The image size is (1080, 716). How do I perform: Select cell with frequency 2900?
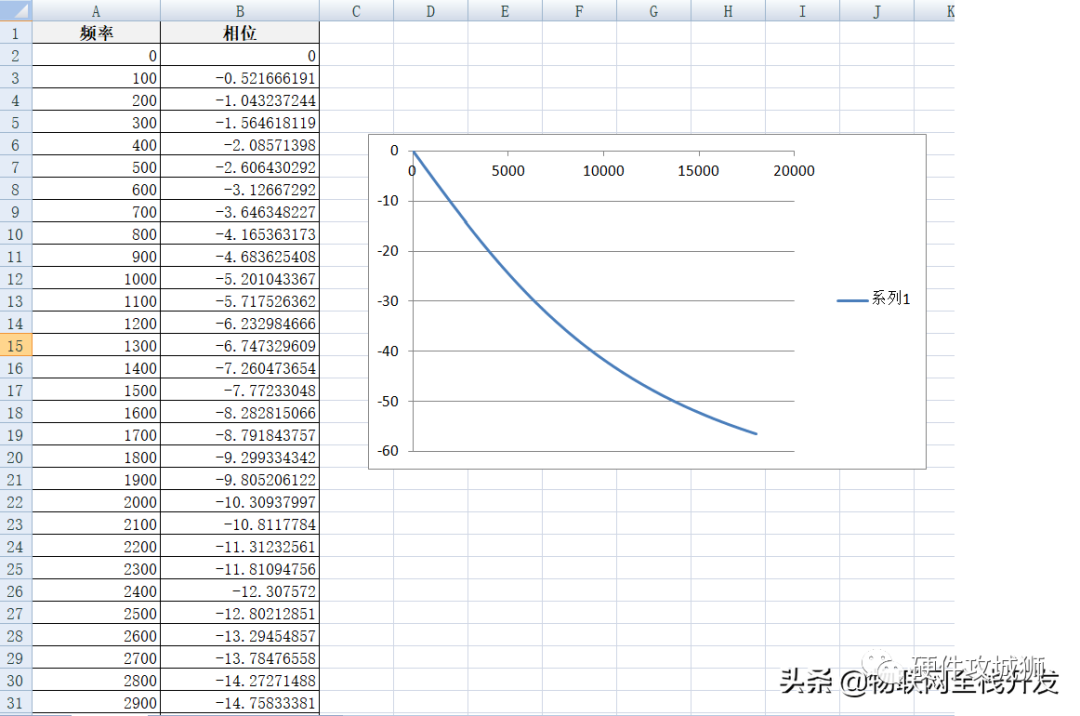click(96, 703)
